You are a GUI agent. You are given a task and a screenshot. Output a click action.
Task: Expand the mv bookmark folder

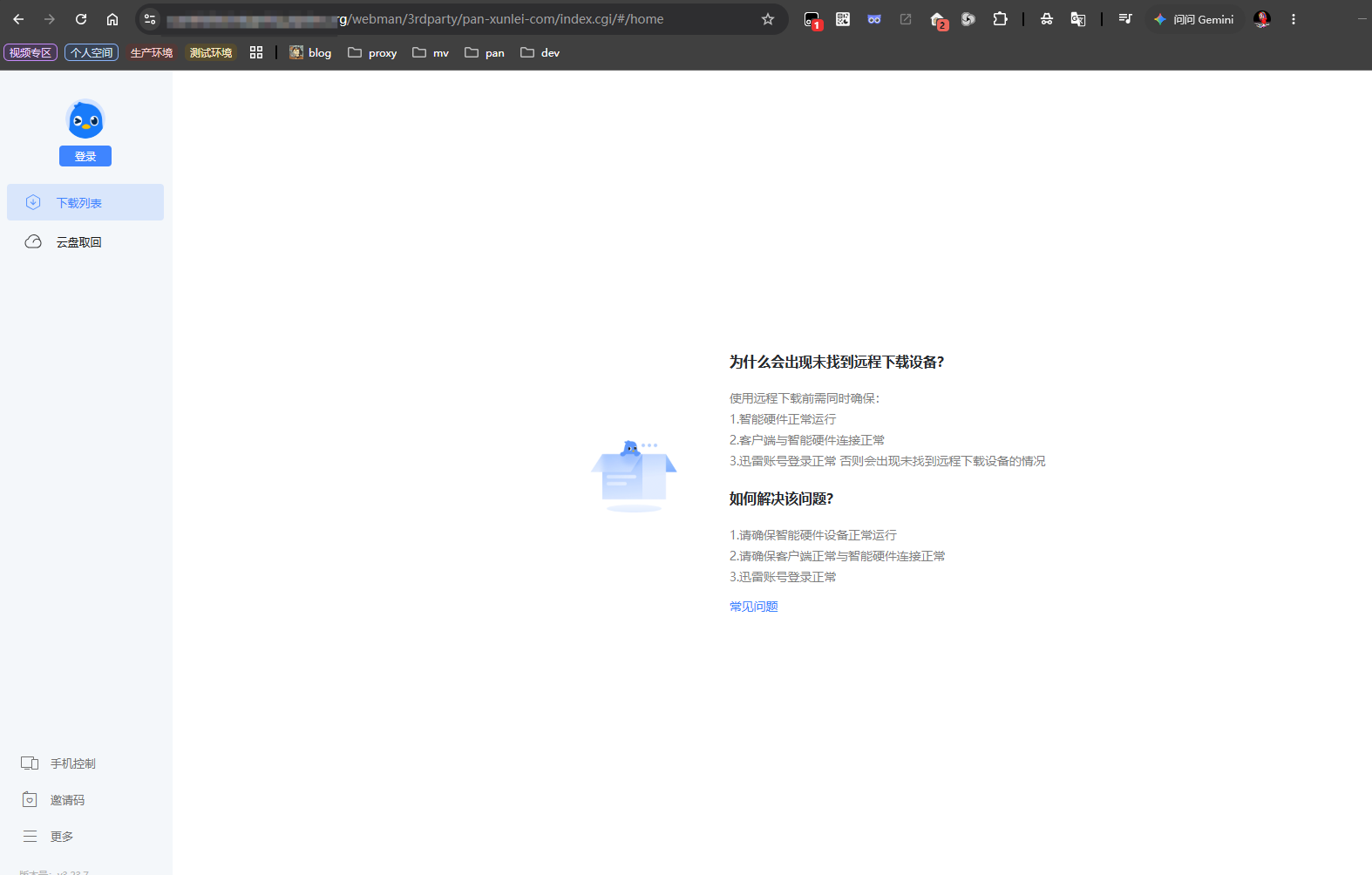(431, 52)
